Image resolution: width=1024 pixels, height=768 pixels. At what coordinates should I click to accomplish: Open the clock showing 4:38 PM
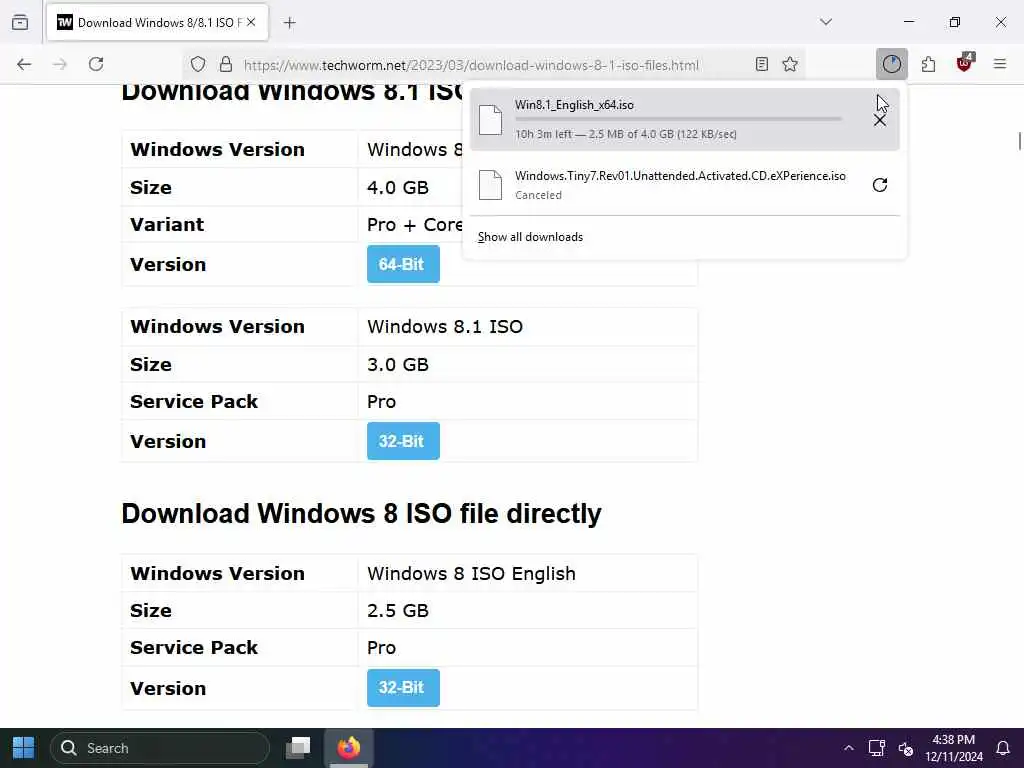click(953, 748)
